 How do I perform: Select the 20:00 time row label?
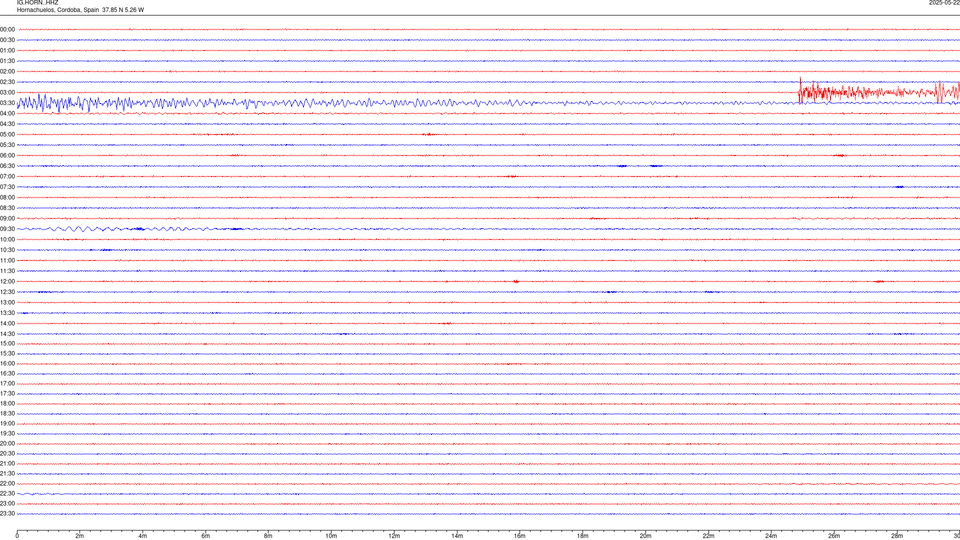pos(7,444)
